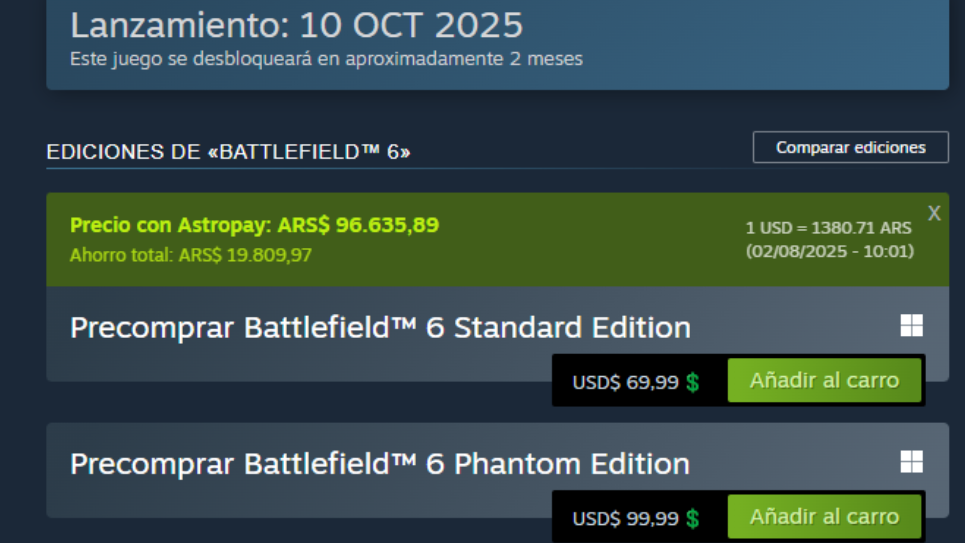Viewport: 965px width, 543px height.
Task: Click the Precio con Astropay amount
Action: (x=387, y=225)
